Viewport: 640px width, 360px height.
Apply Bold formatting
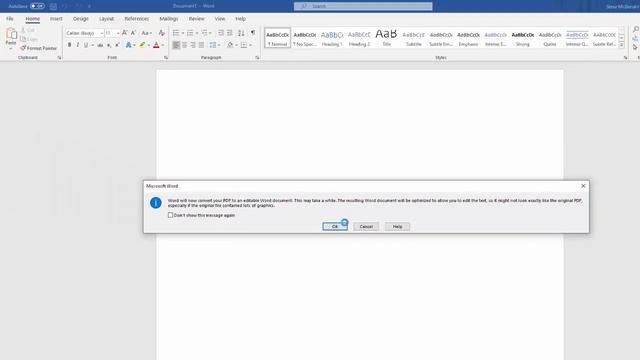tap(69, 45)
